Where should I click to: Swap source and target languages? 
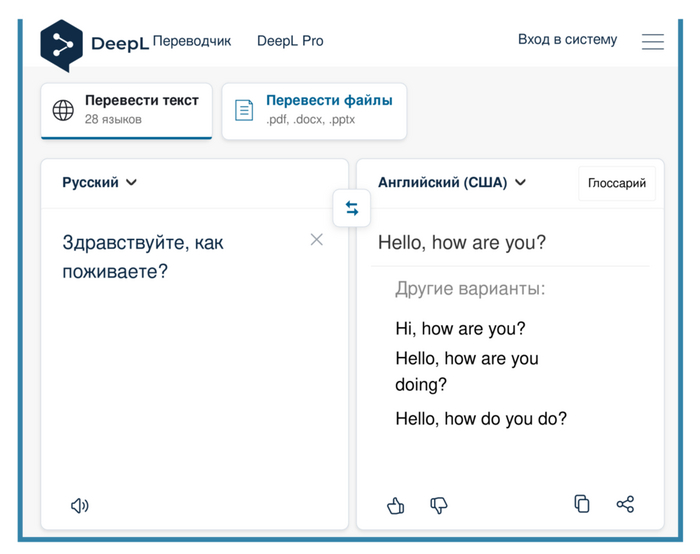pyautogui.click(x=352, y=208)
